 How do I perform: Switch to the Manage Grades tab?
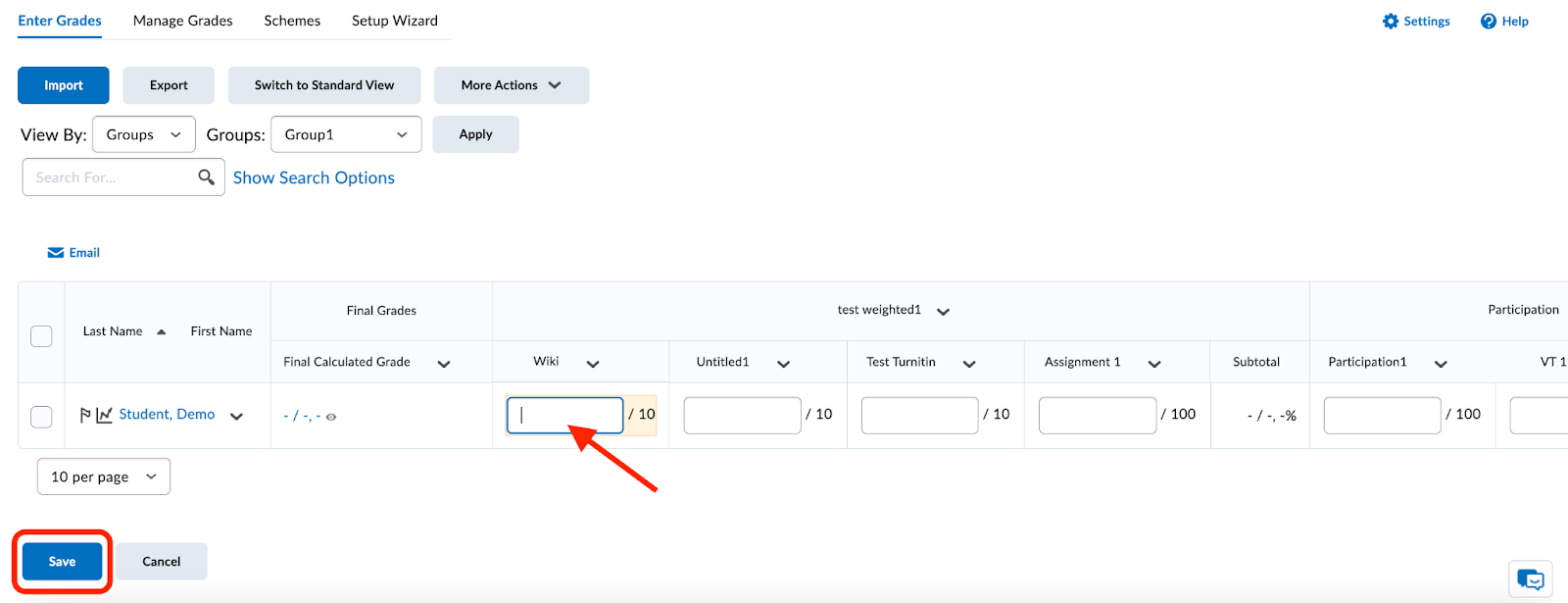coord(183,21)
